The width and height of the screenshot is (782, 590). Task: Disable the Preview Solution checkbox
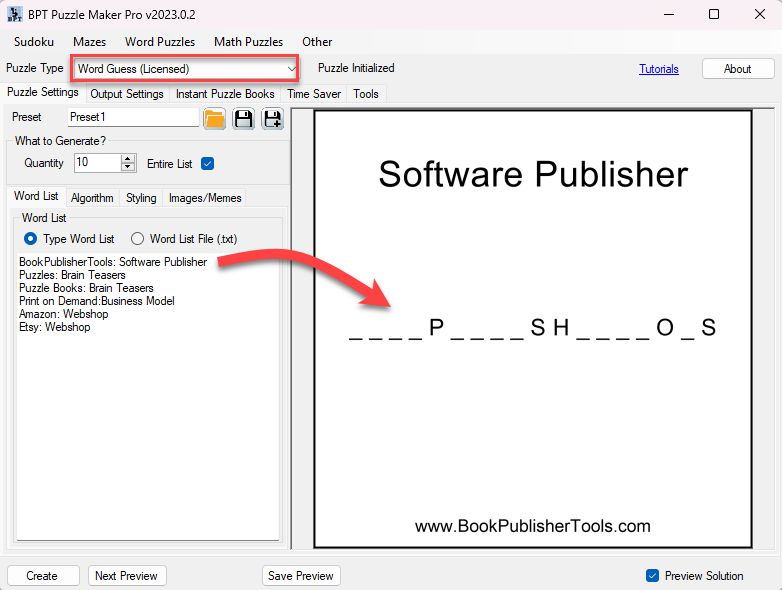pos(652,576)
